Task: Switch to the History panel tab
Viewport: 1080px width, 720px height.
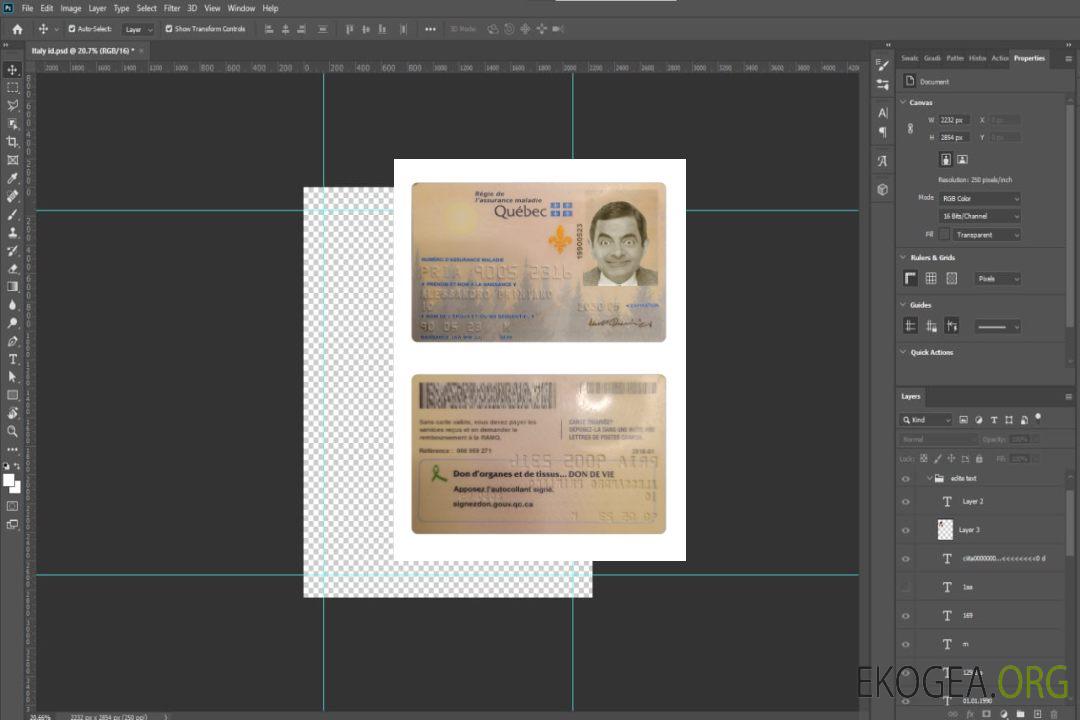Action: click(x=977, y=58)
